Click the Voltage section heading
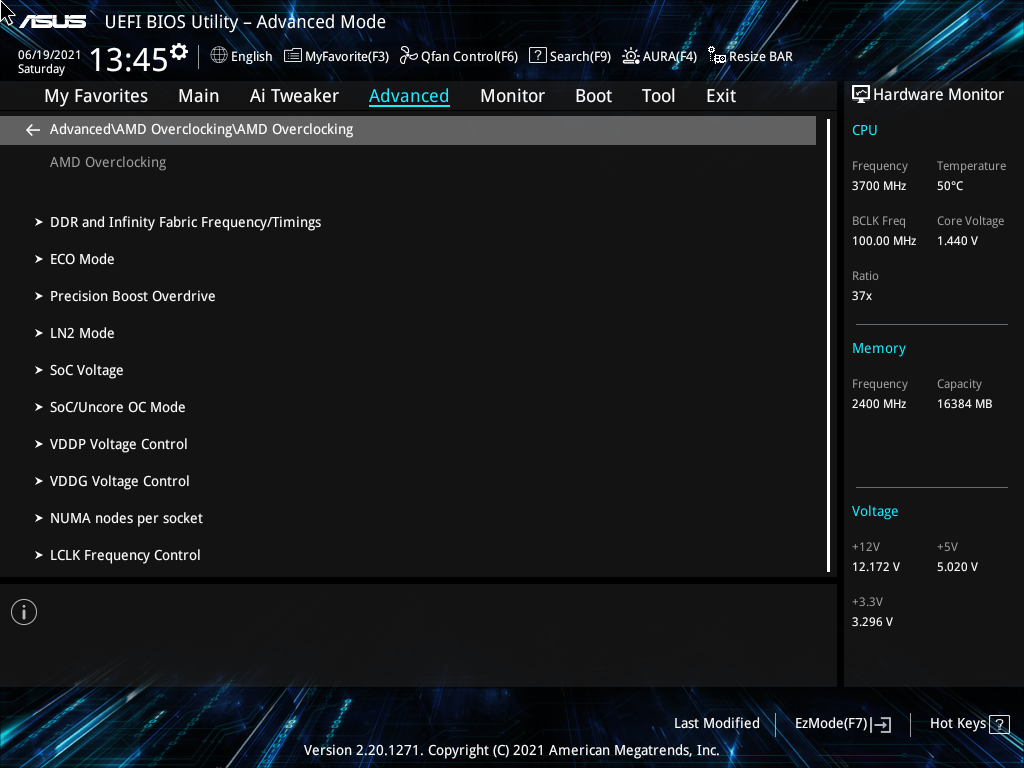 click(x=874, y=511)
